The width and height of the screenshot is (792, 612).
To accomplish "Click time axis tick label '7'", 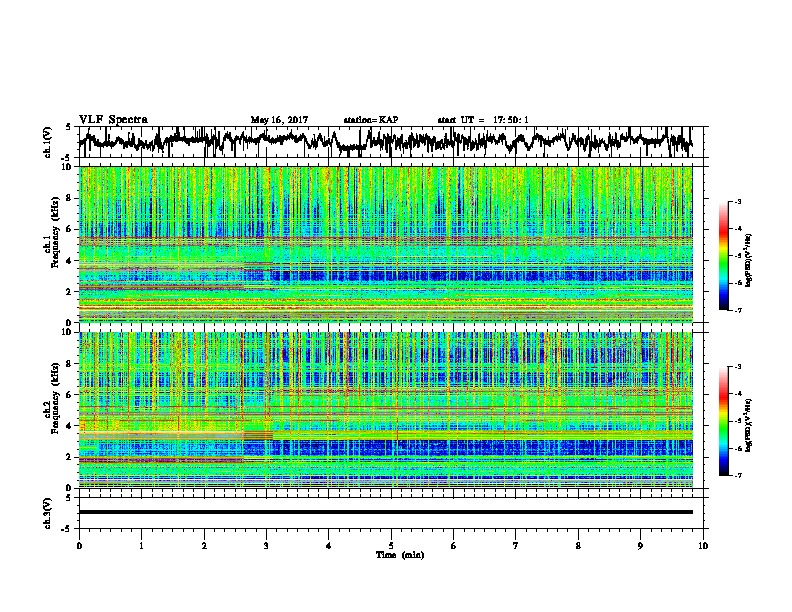I will point(516,546).
